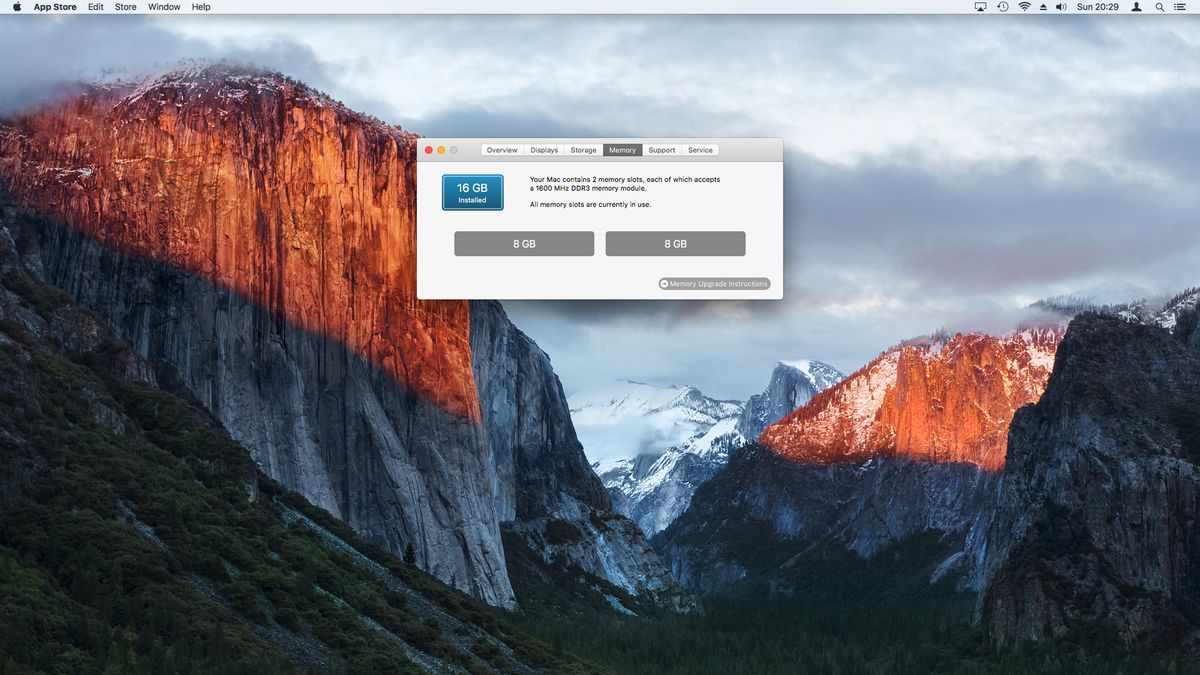Switch to the Displays tab

pos(543,149)
